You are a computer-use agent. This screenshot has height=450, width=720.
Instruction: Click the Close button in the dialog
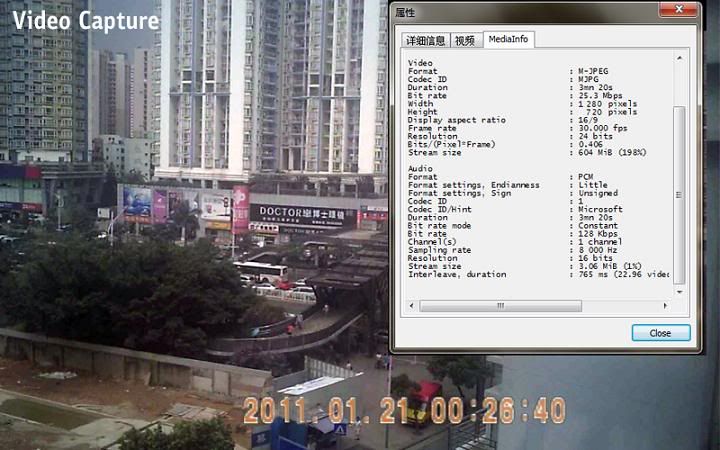pyautogui.click(x=661, y=333)
